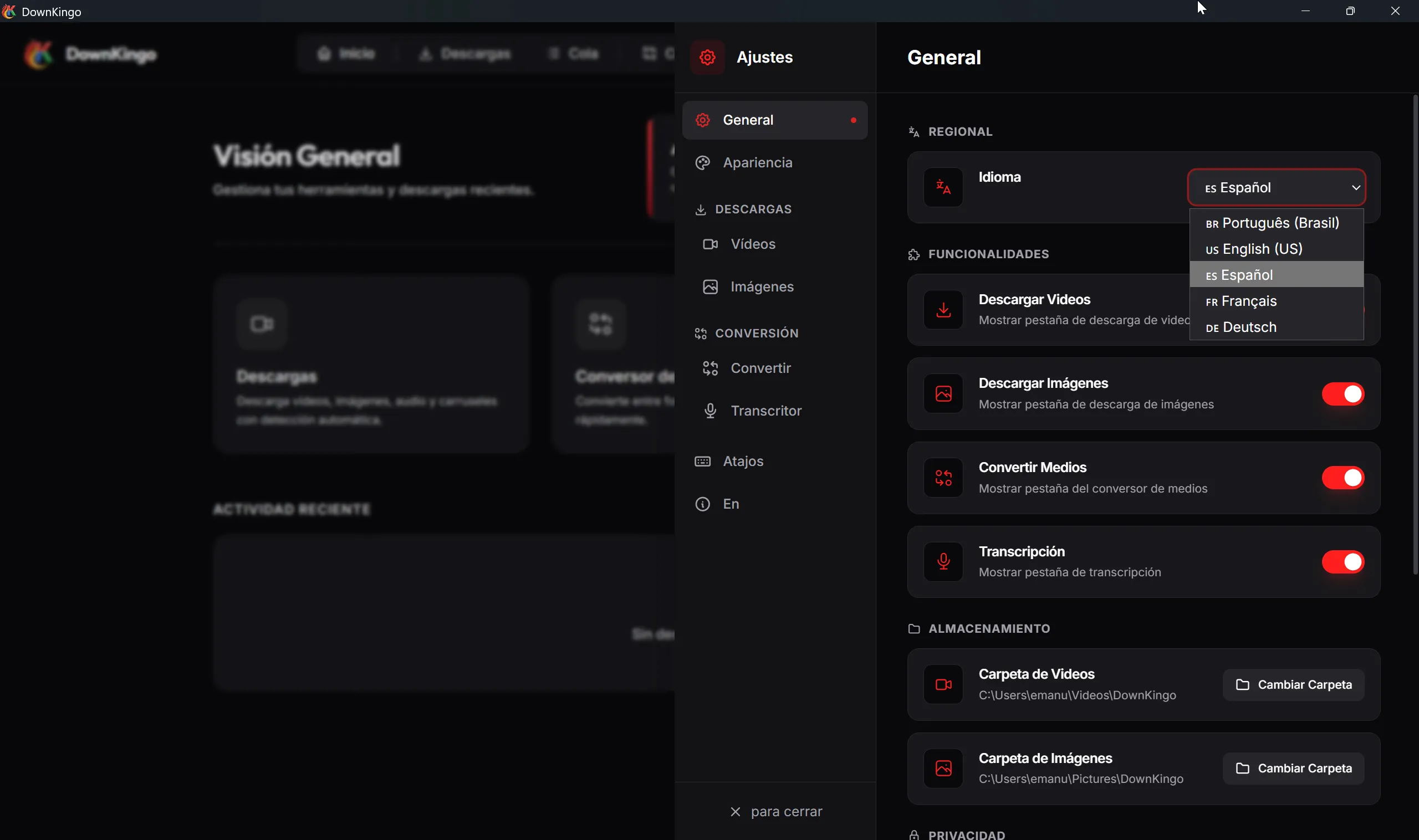Open the Imágenes settings section
Screen dimensions: 1419x840
tap(774, 287)
